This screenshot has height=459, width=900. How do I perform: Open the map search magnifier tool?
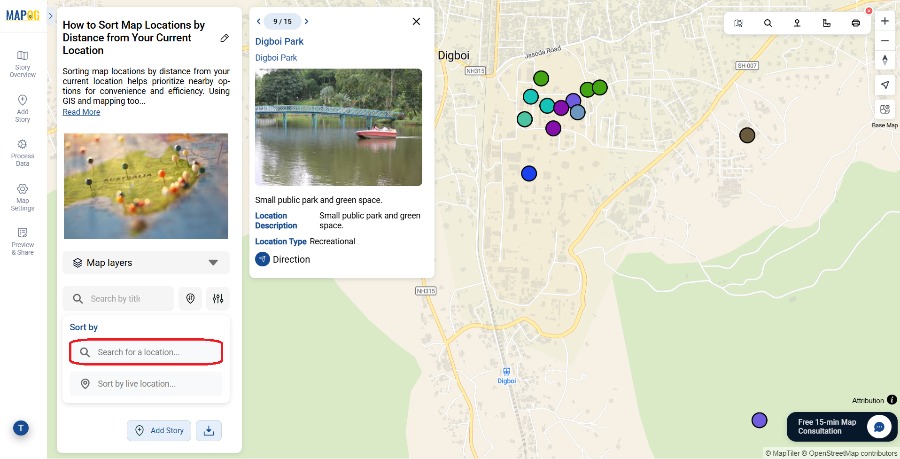coord(768,23)
